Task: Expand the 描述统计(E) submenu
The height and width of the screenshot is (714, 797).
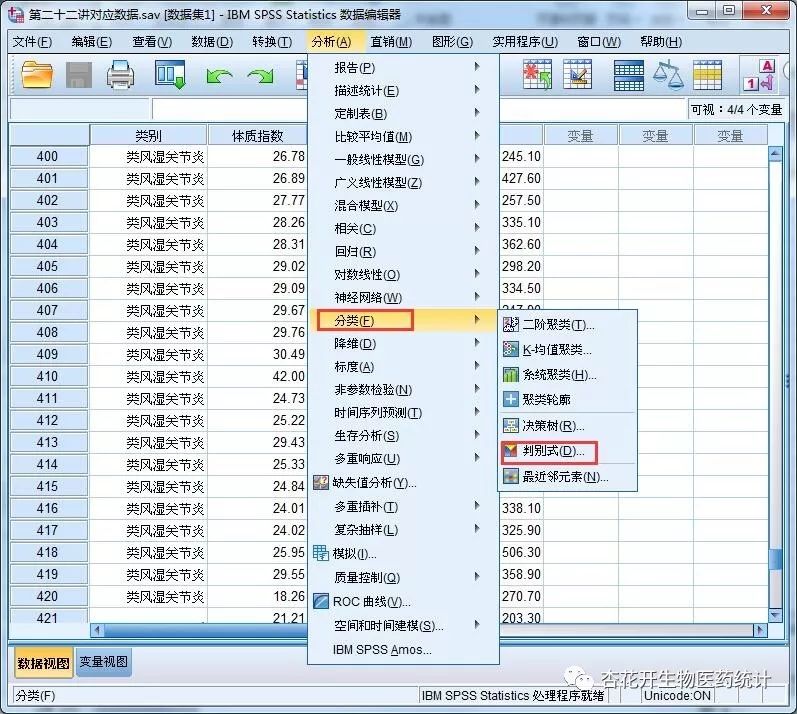Action: click(476, 90)
